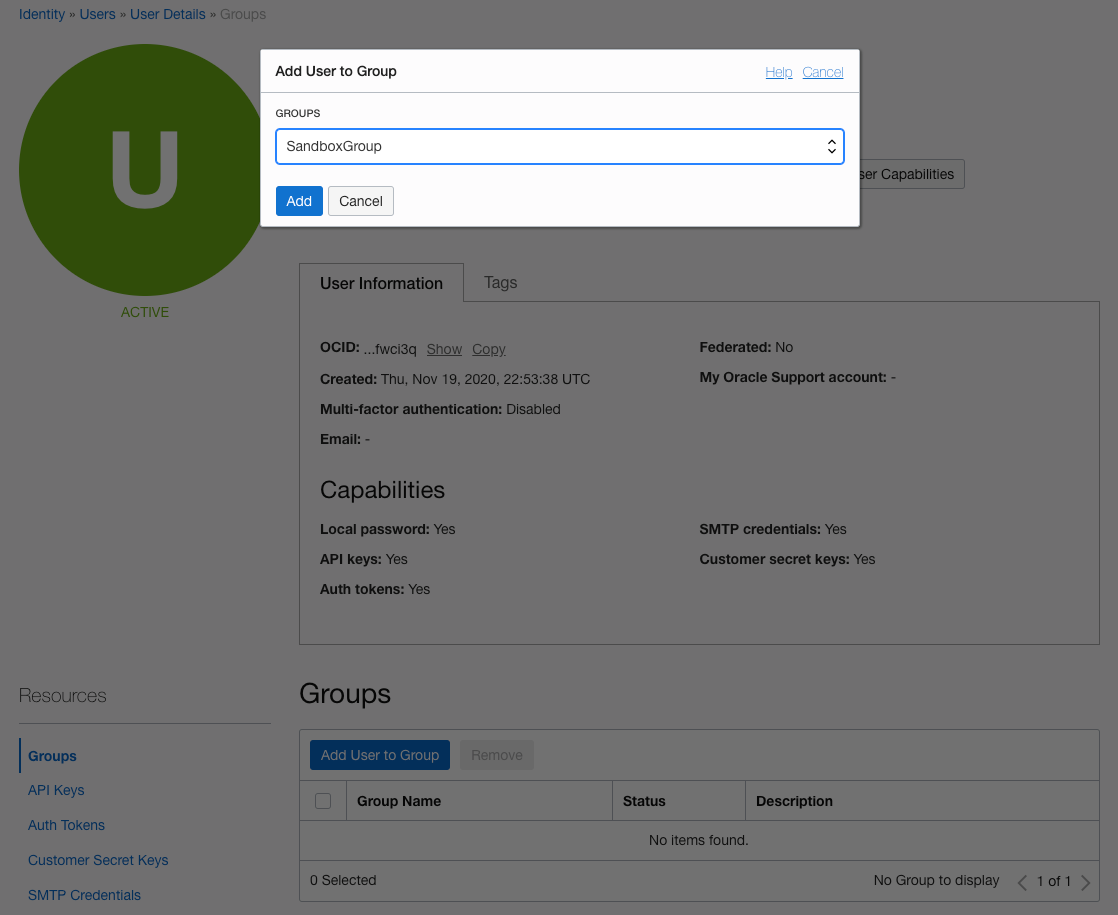Expand the hidden OCID with Show
This screenshot has width=1118, height=915.
click(443, 349)
